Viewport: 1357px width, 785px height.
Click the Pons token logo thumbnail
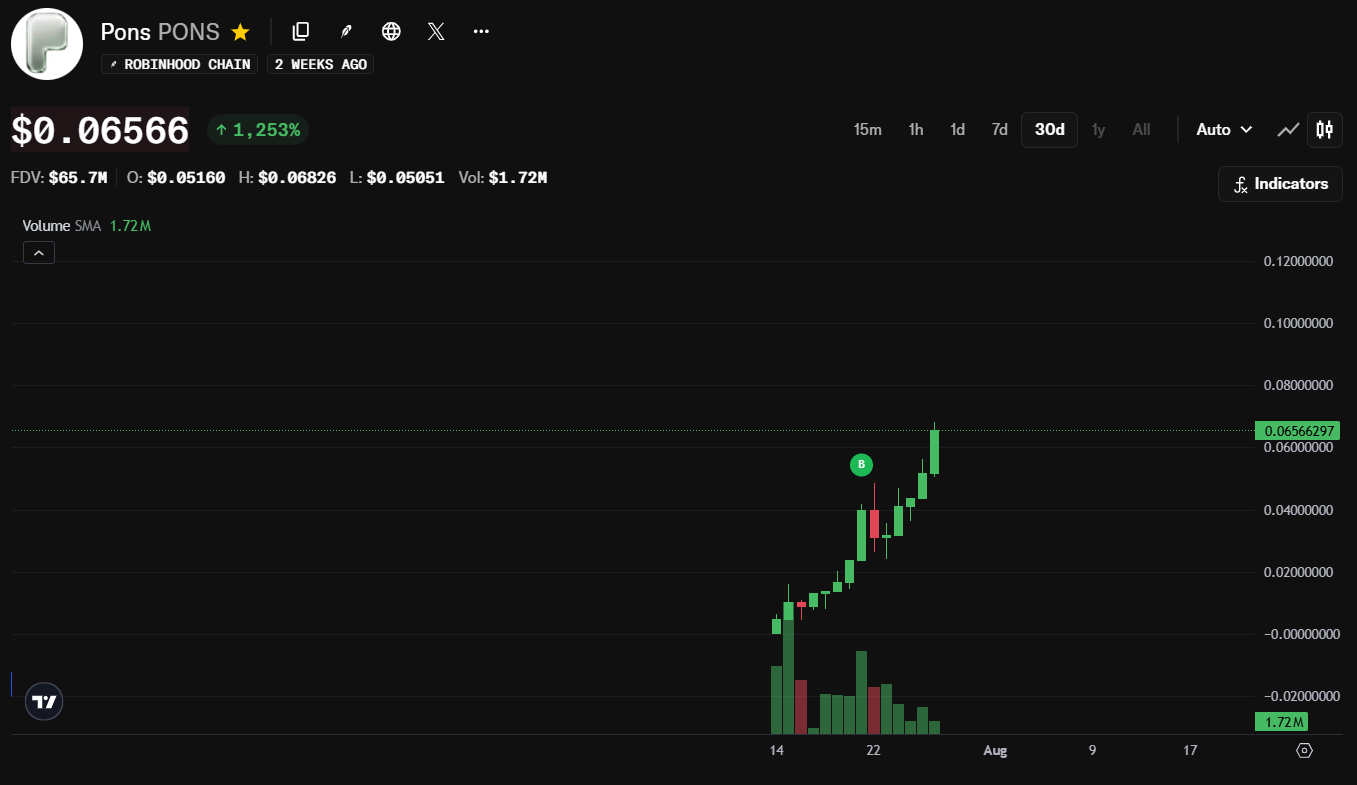[47, 44]
